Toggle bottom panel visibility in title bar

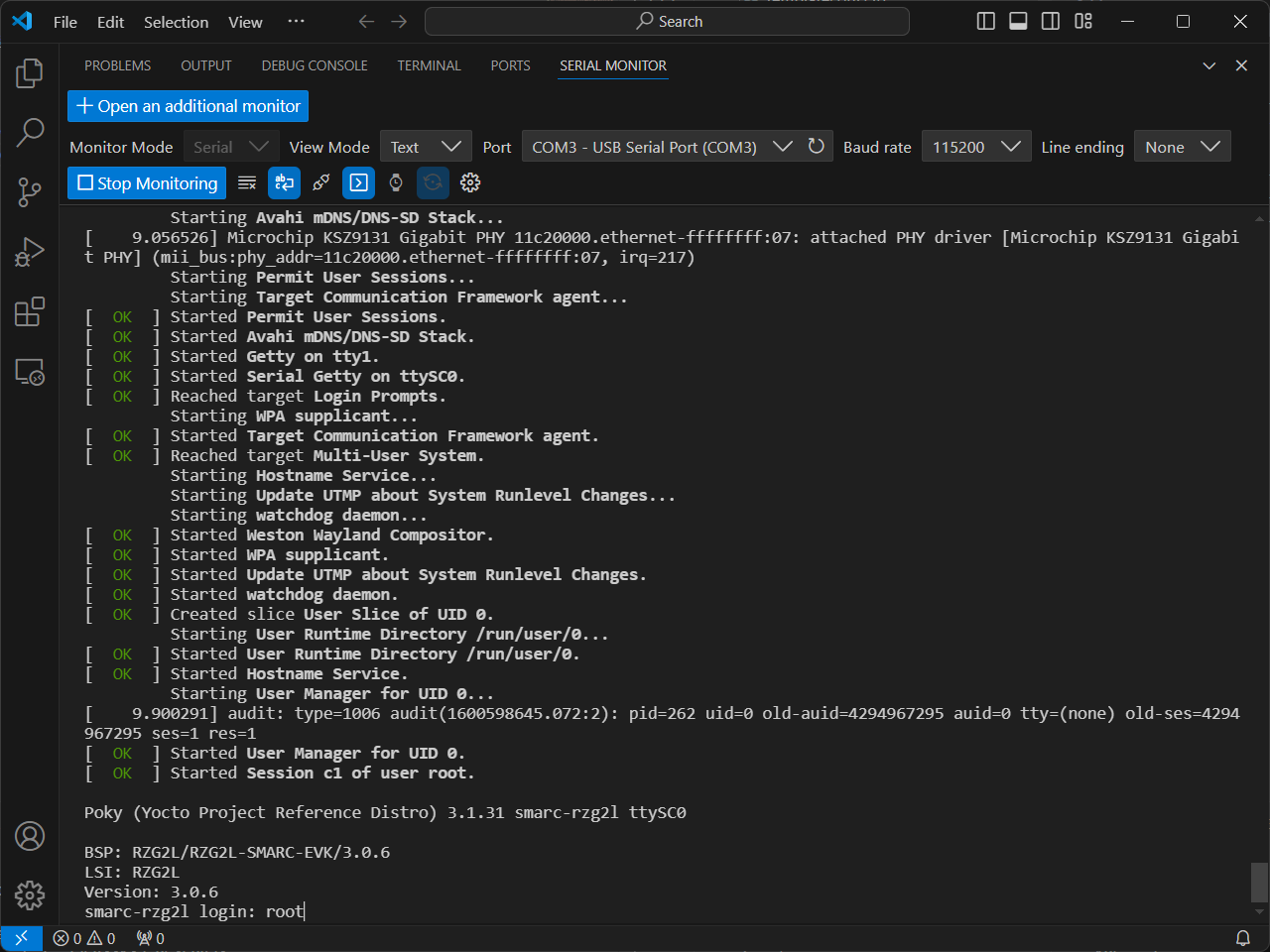[x=1018, y=21]
